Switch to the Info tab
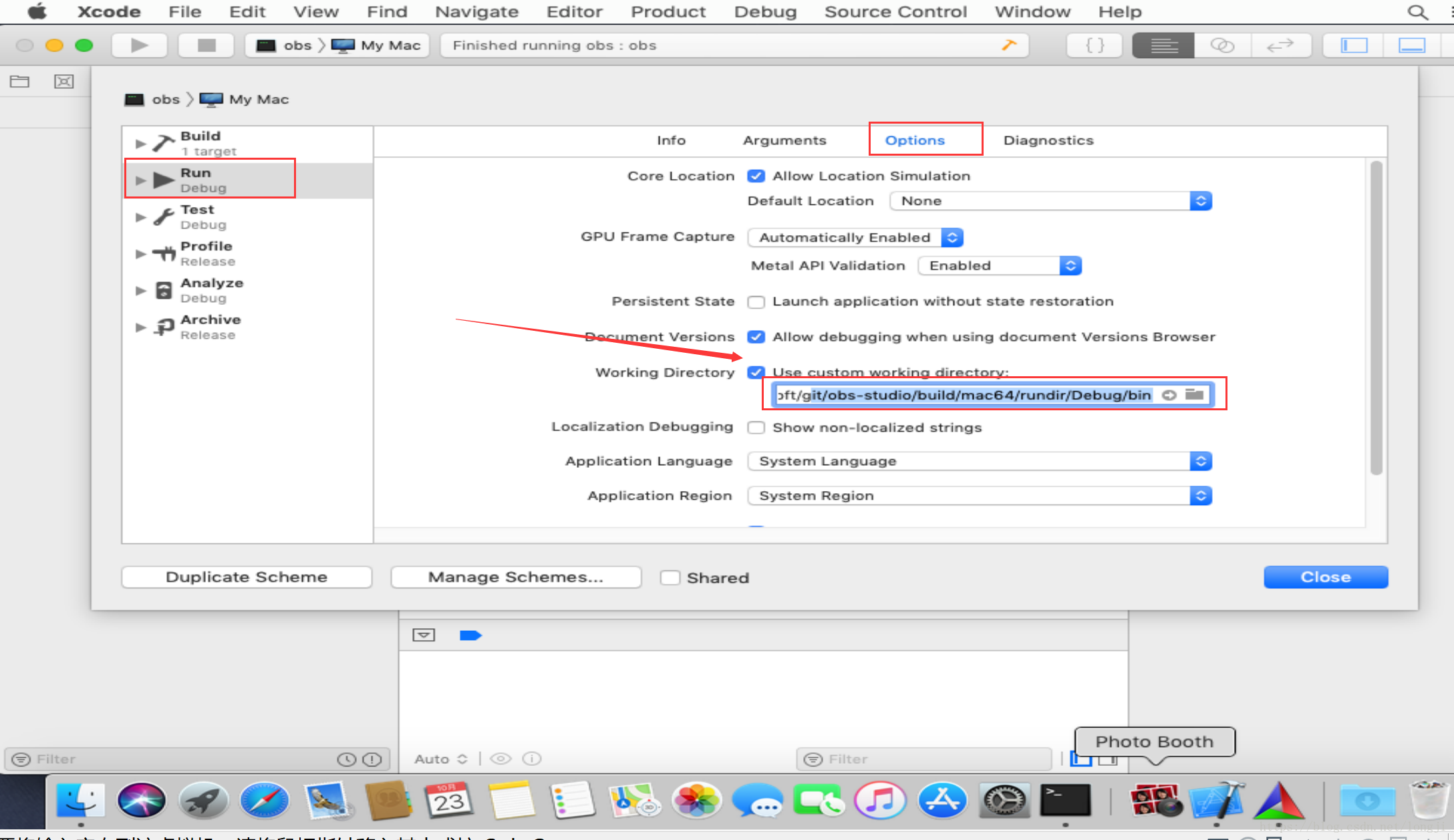 671,140
